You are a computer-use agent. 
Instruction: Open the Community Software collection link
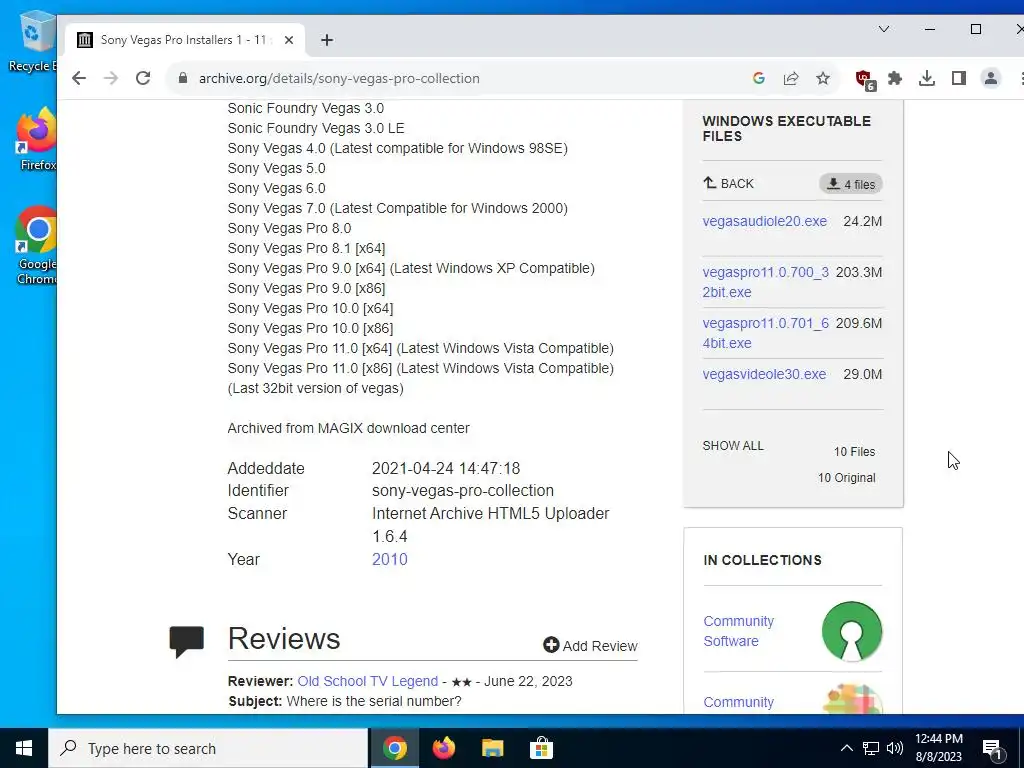[739, 631]
